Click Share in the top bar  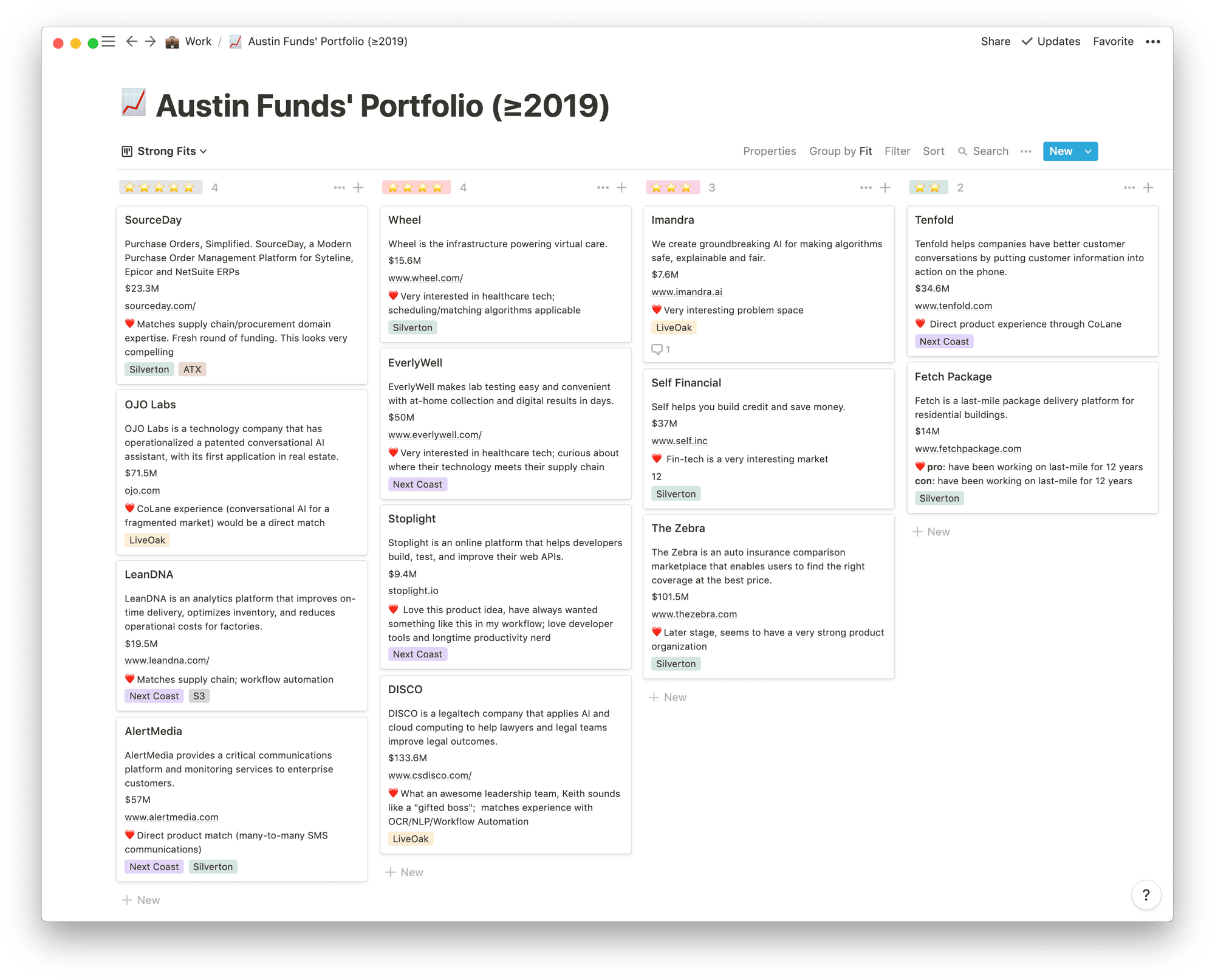point(996,41)
